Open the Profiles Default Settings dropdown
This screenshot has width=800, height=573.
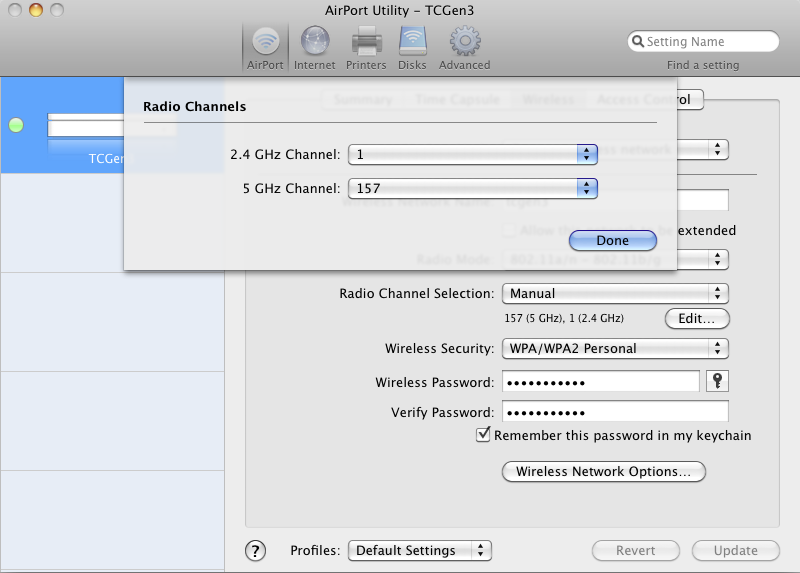tap(419, 551)
